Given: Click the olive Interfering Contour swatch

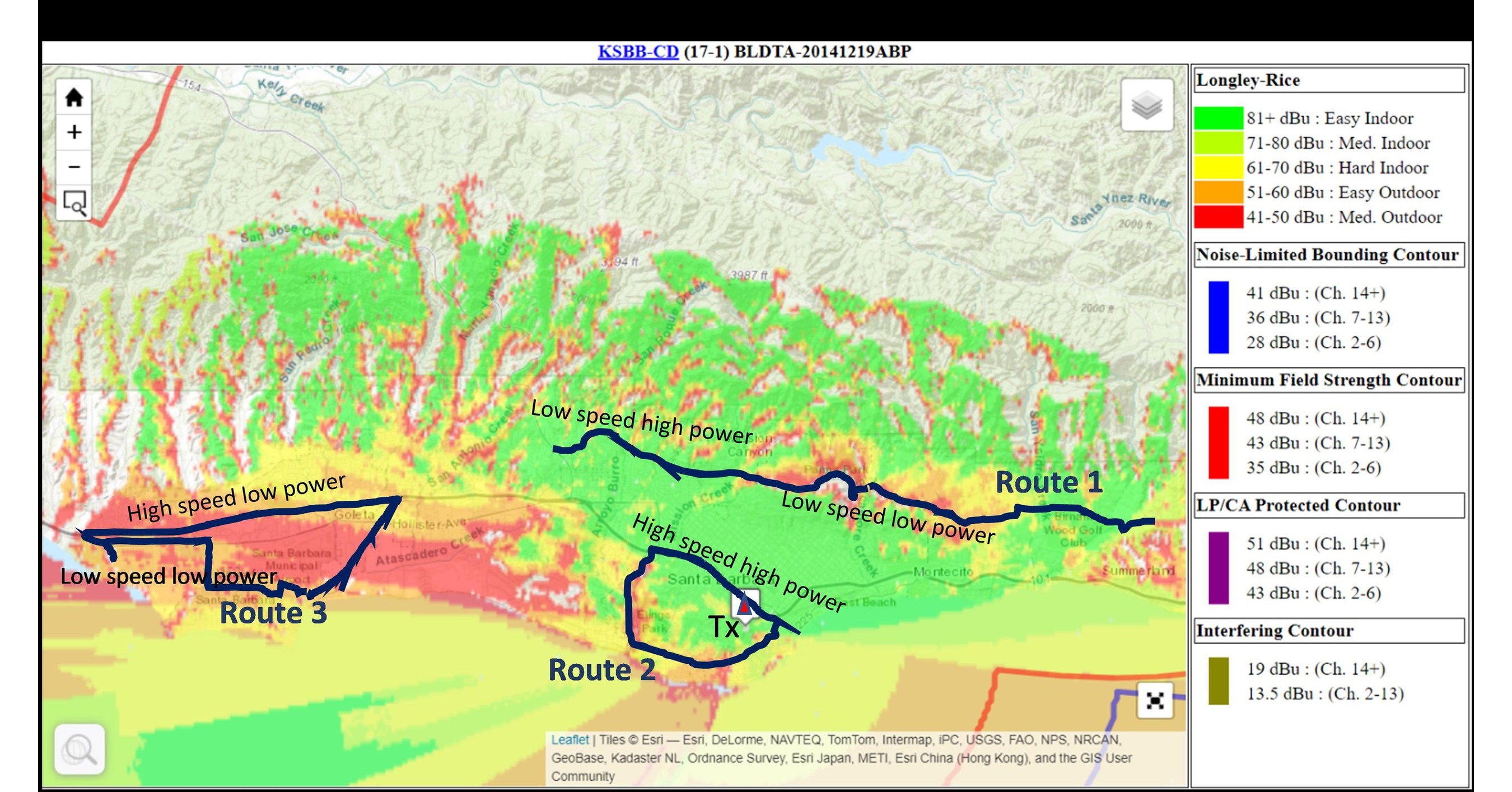Looking at the screenshot, I should [1219, 681].
